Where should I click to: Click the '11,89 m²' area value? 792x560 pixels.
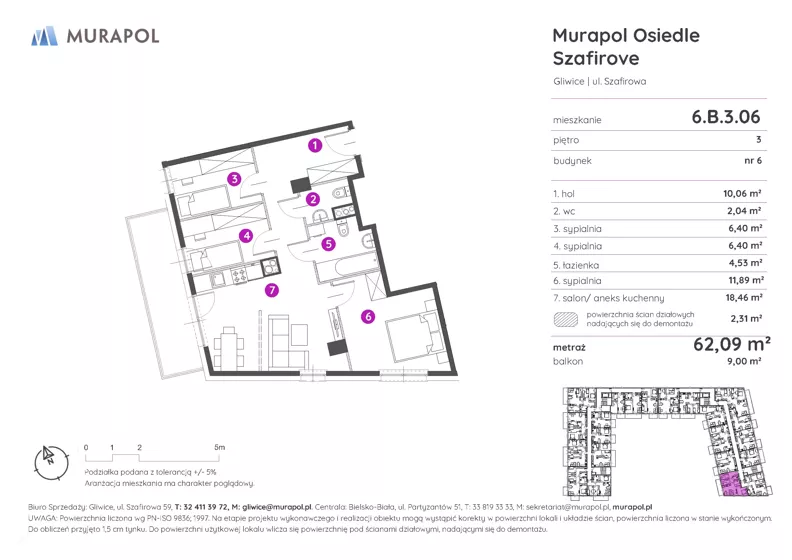pos(744,280)
